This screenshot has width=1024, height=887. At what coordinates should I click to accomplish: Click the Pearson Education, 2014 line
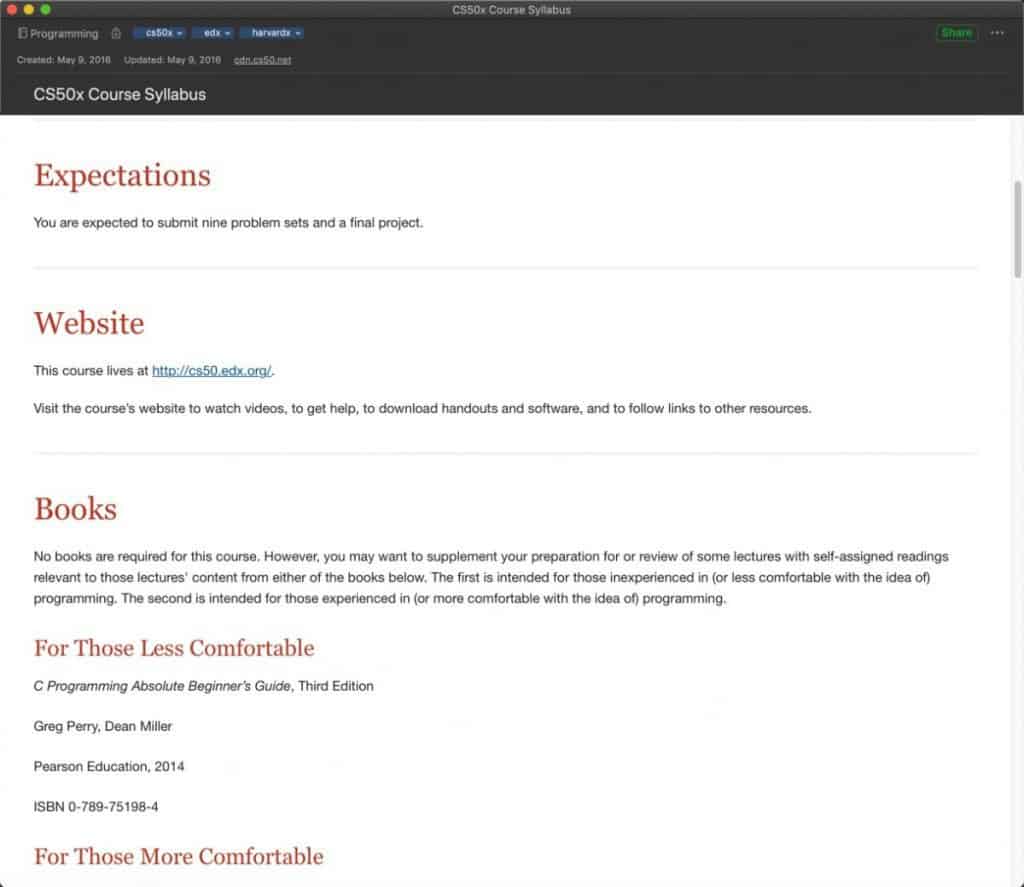109,766
